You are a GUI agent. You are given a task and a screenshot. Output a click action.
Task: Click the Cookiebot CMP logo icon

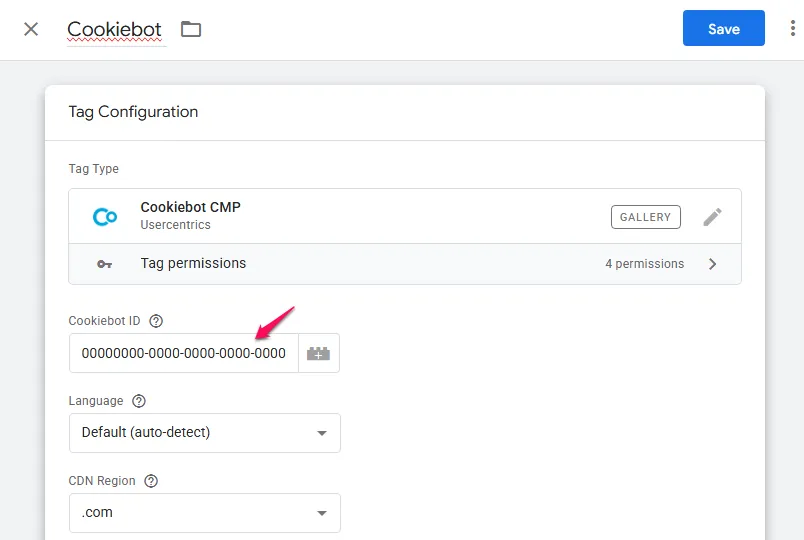(104, 216)
